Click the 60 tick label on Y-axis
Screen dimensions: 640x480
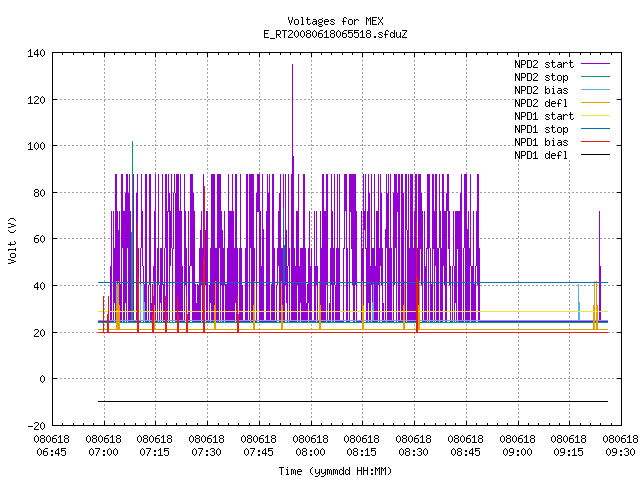[39, 239]
